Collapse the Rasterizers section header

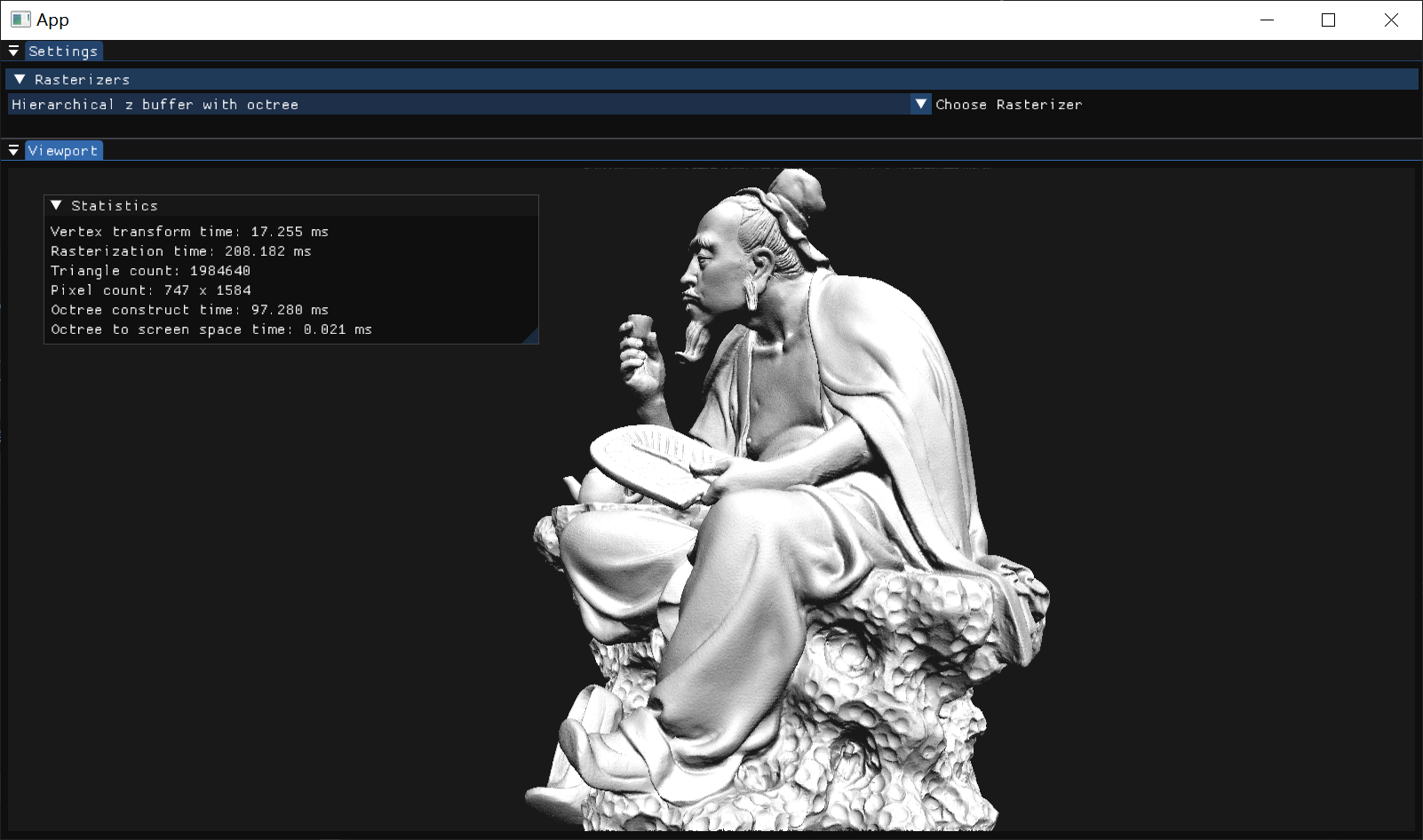point(80,79)
